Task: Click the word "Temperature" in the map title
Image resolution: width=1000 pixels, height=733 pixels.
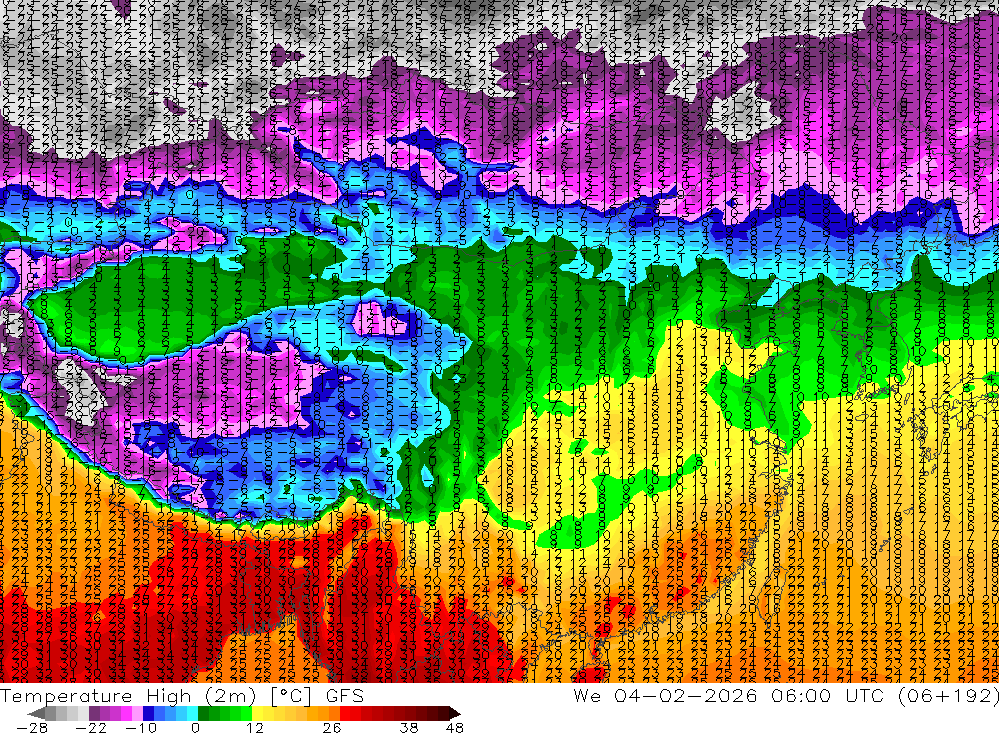Action: pos(66,696)
